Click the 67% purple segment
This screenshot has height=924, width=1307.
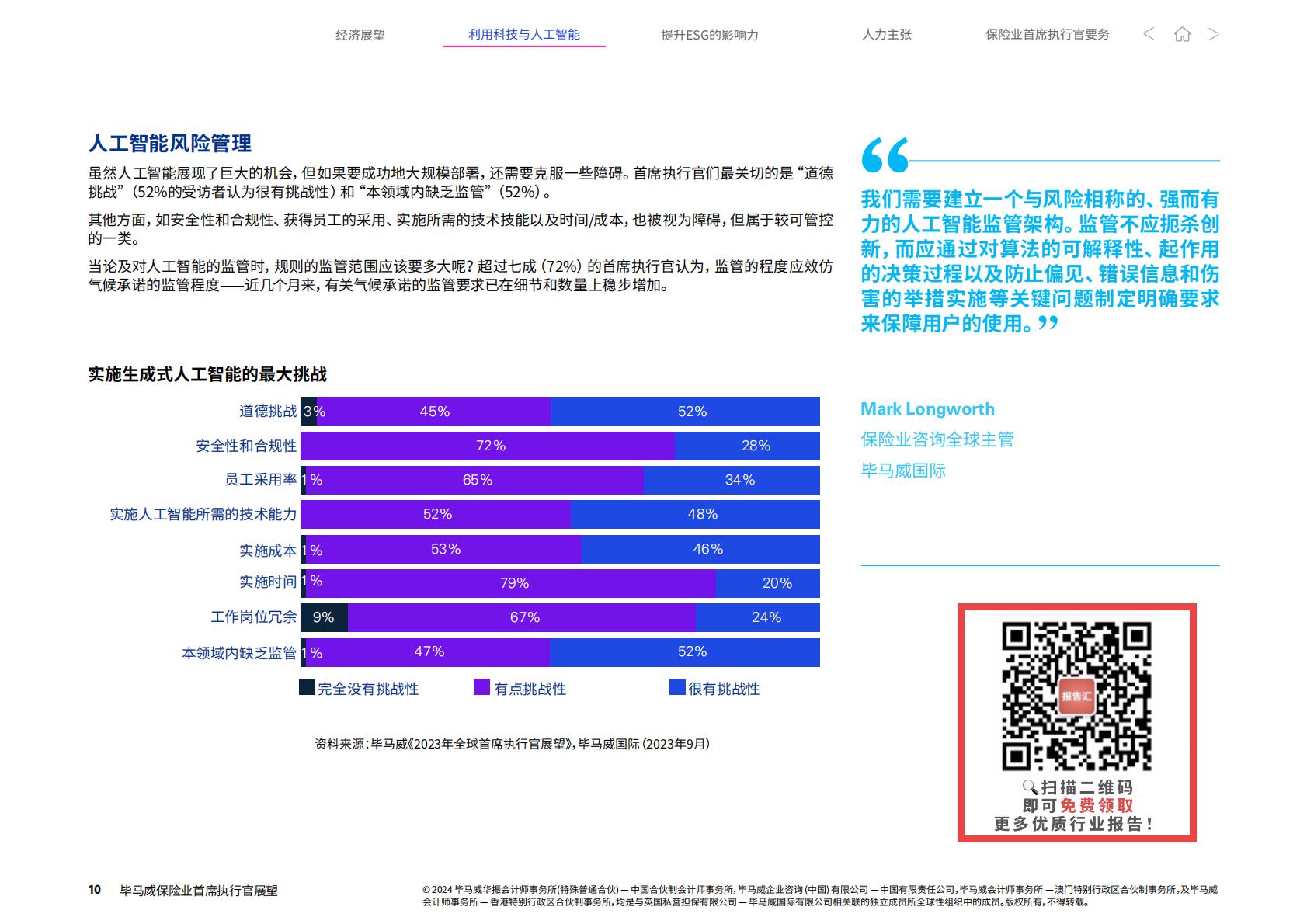[522, 617]
